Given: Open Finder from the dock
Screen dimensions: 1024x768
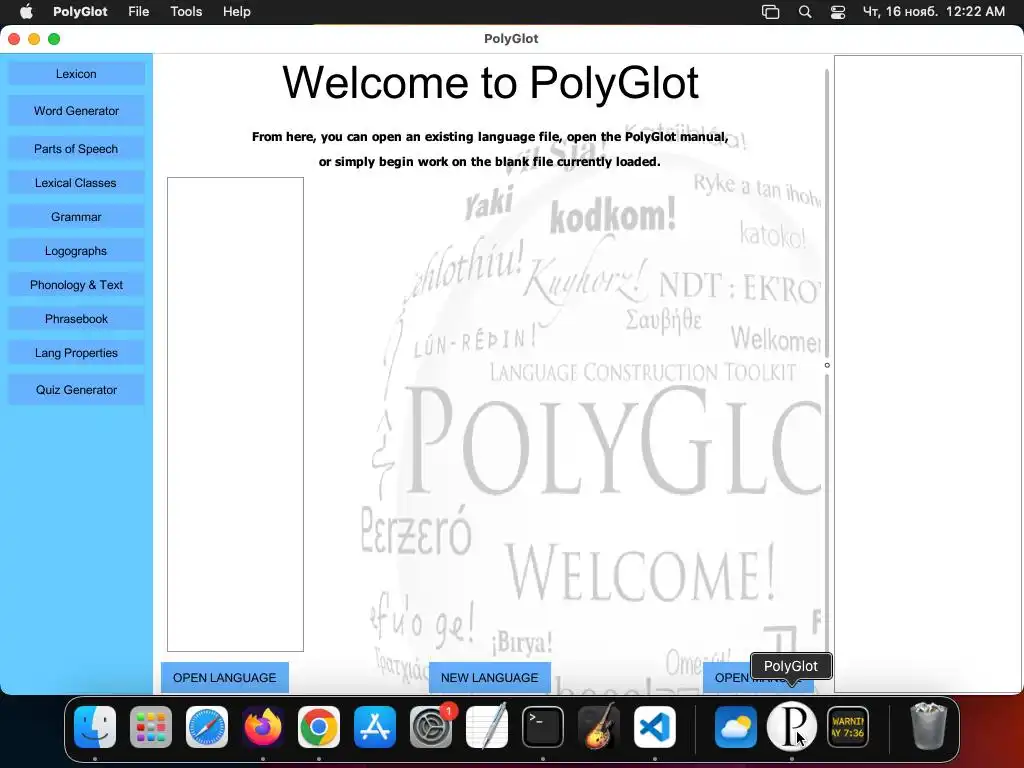Looking at the screenshot, I should [95, 727].
